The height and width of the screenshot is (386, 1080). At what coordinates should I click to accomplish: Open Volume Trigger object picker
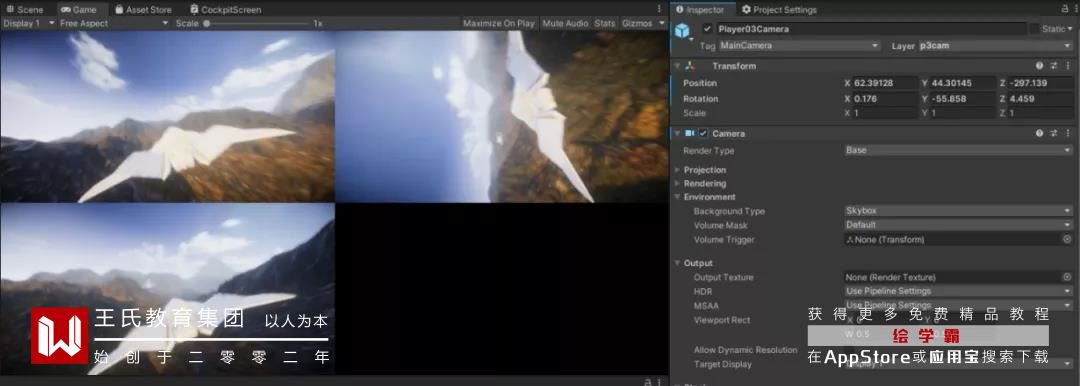[1068, 239]
